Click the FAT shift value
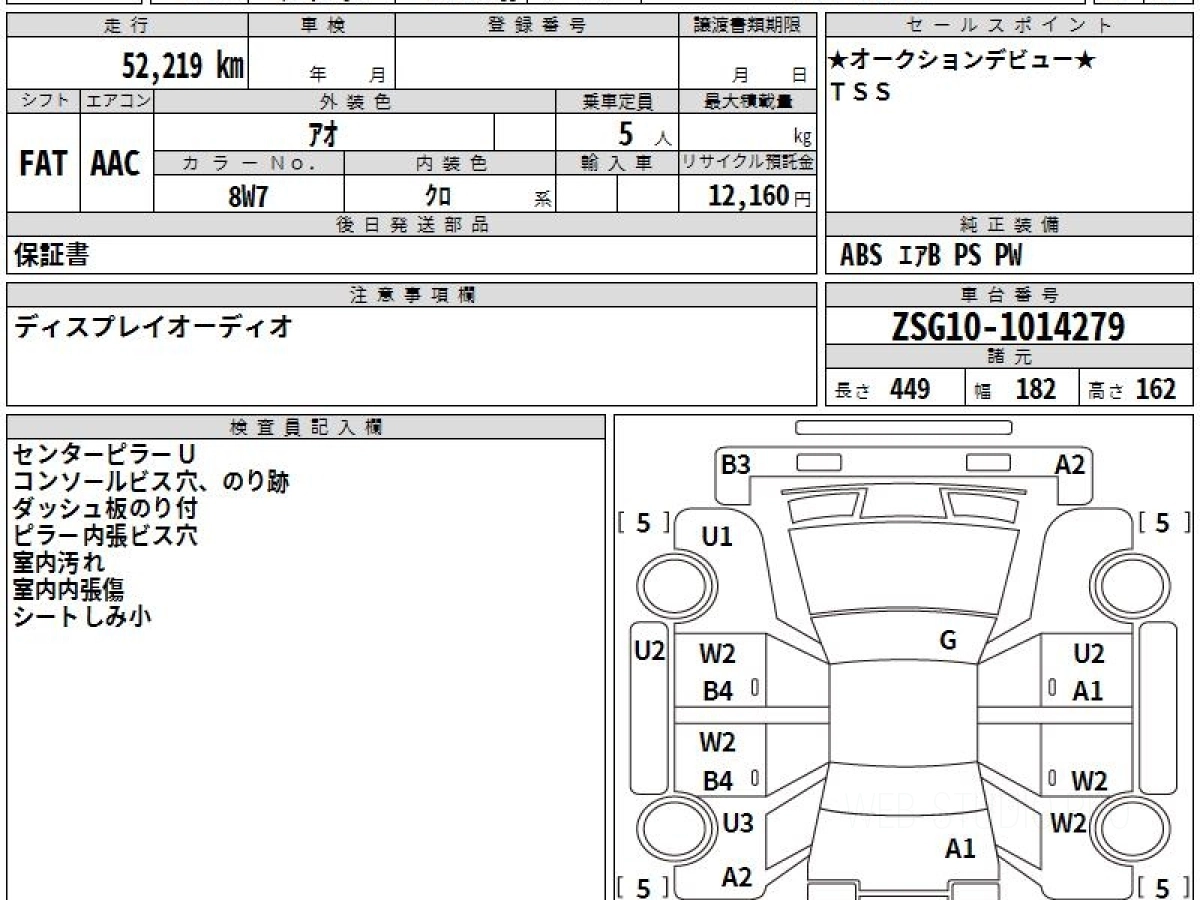The height and width of the screenshot is (900, 1200). (43, 163)
